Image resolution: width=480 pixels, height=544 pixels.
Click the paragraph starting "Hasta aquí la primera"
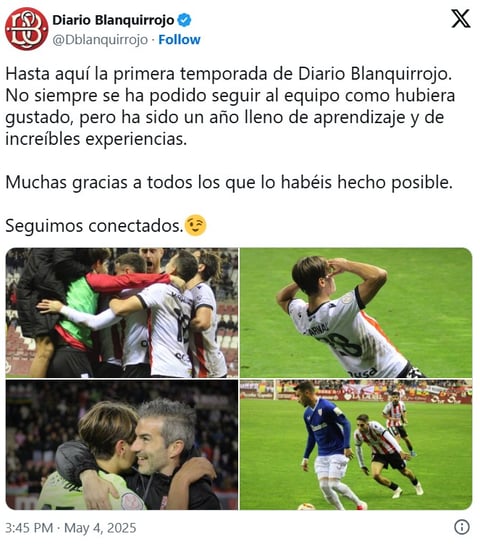[x=230, y=106]
